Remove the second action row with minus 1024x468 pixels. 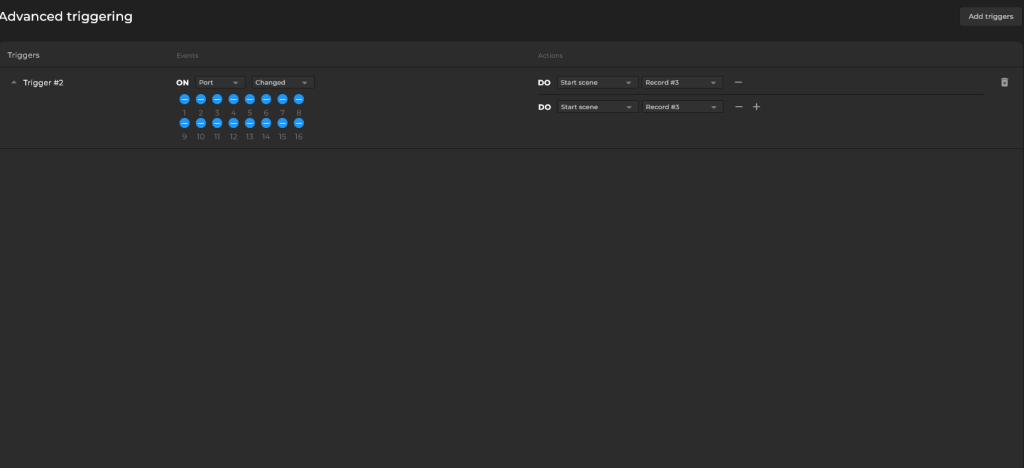(738, 107)
